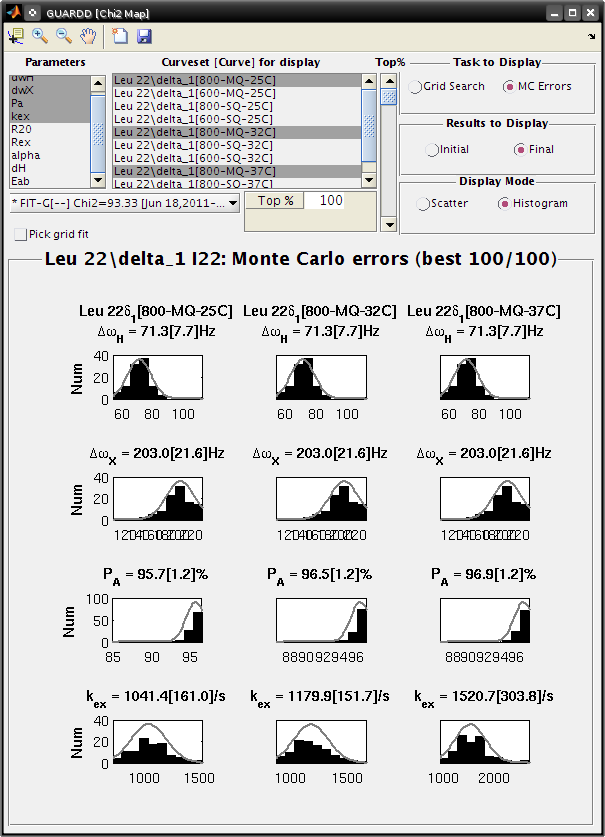Select curve delta_1[800-SQ-25C]
Viewport: 605px width, 837px height.
237,106
